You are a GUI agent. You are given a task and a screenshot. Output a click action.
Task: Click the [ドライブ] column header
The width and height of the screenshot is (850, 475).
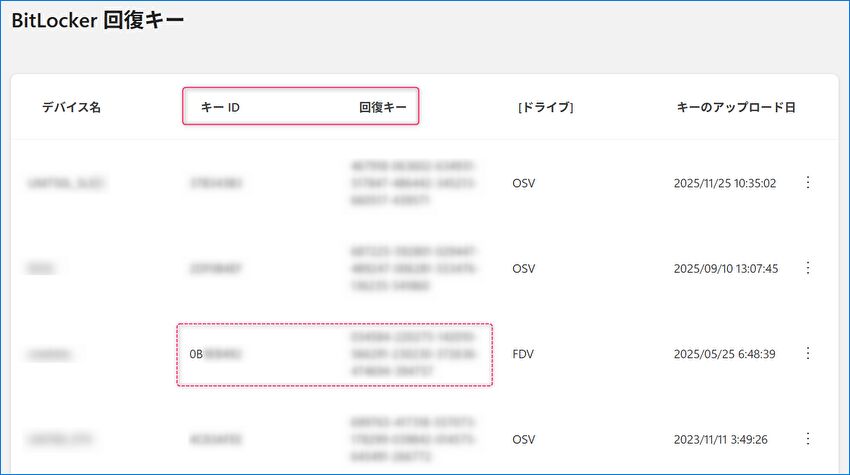545,107
